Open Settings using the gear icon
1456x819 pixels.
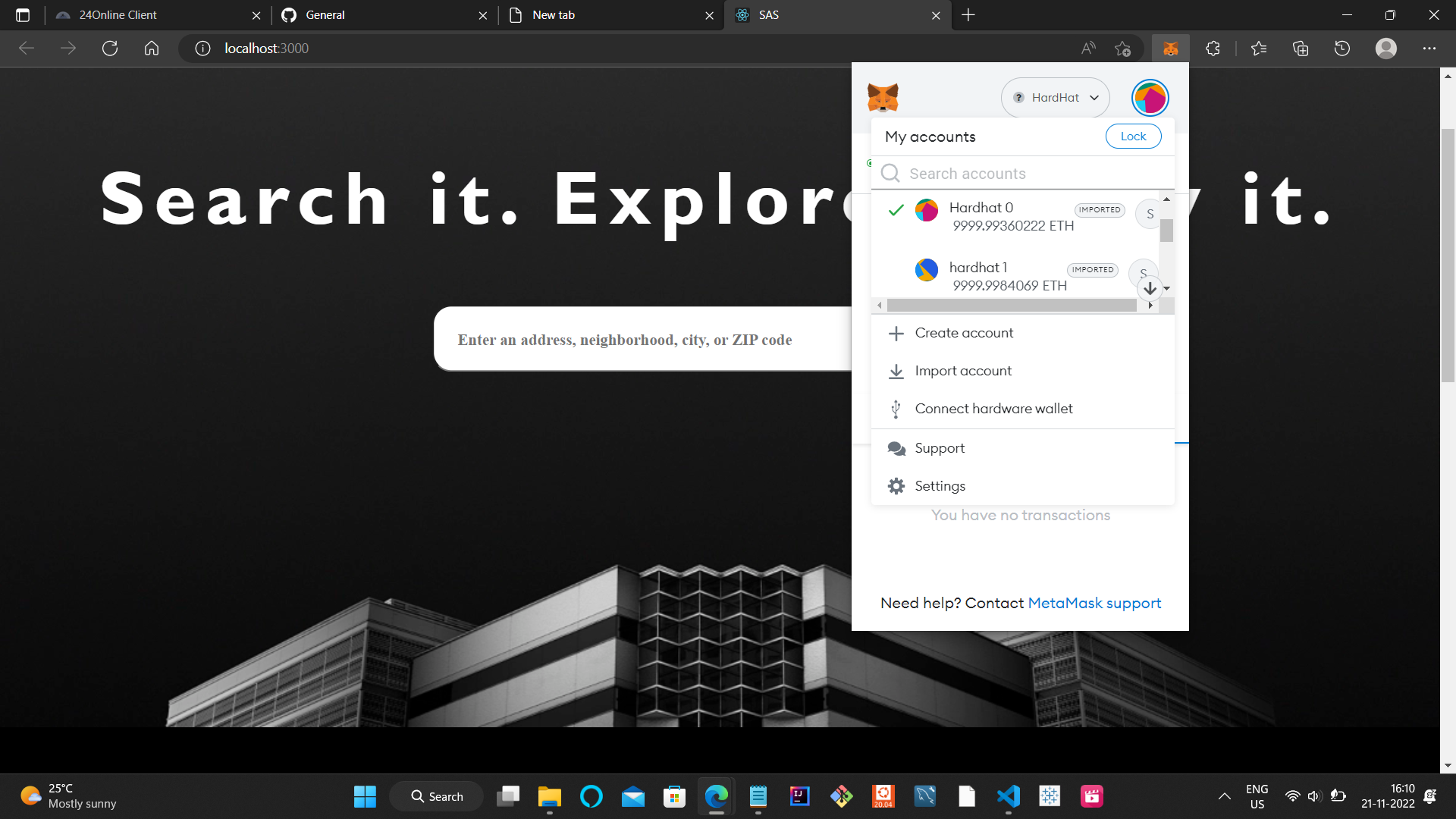pos(896,485)
